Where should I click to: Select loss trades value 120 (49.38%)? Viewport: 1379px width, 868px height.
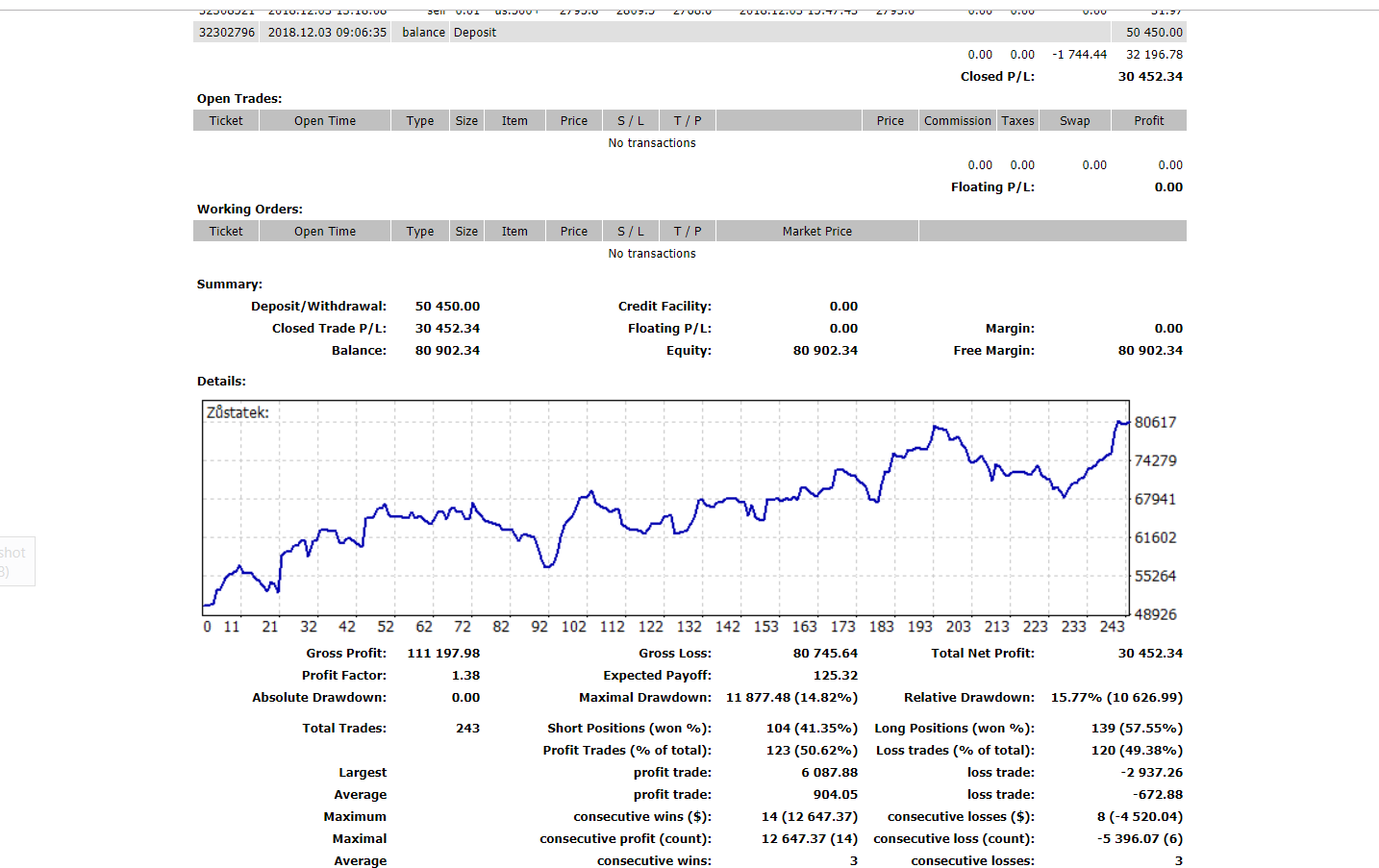(1137, 751)
